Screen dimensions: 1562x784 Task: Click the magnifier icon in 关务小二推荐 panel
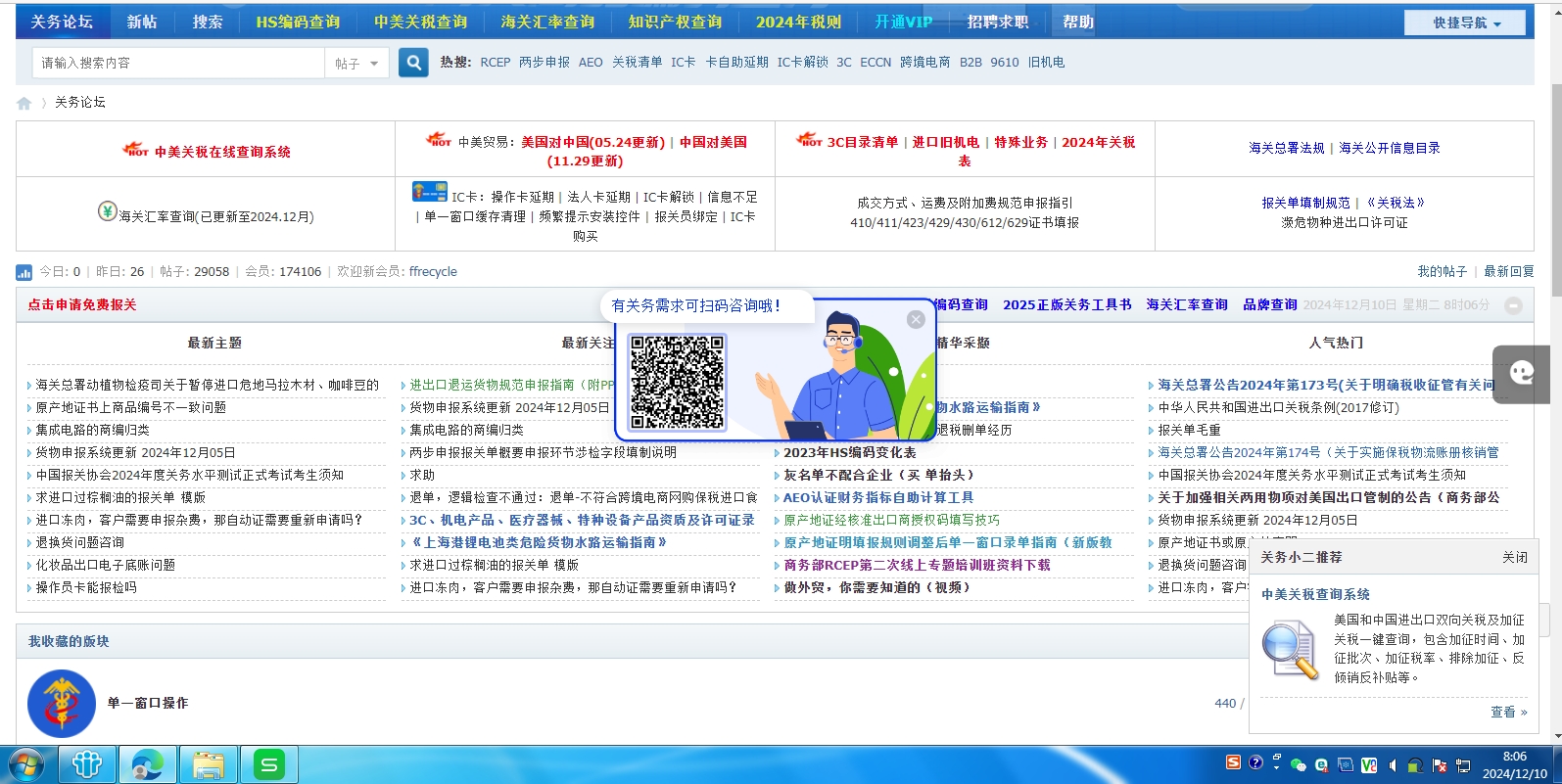pyautogui.click(x=1290, y=650)
